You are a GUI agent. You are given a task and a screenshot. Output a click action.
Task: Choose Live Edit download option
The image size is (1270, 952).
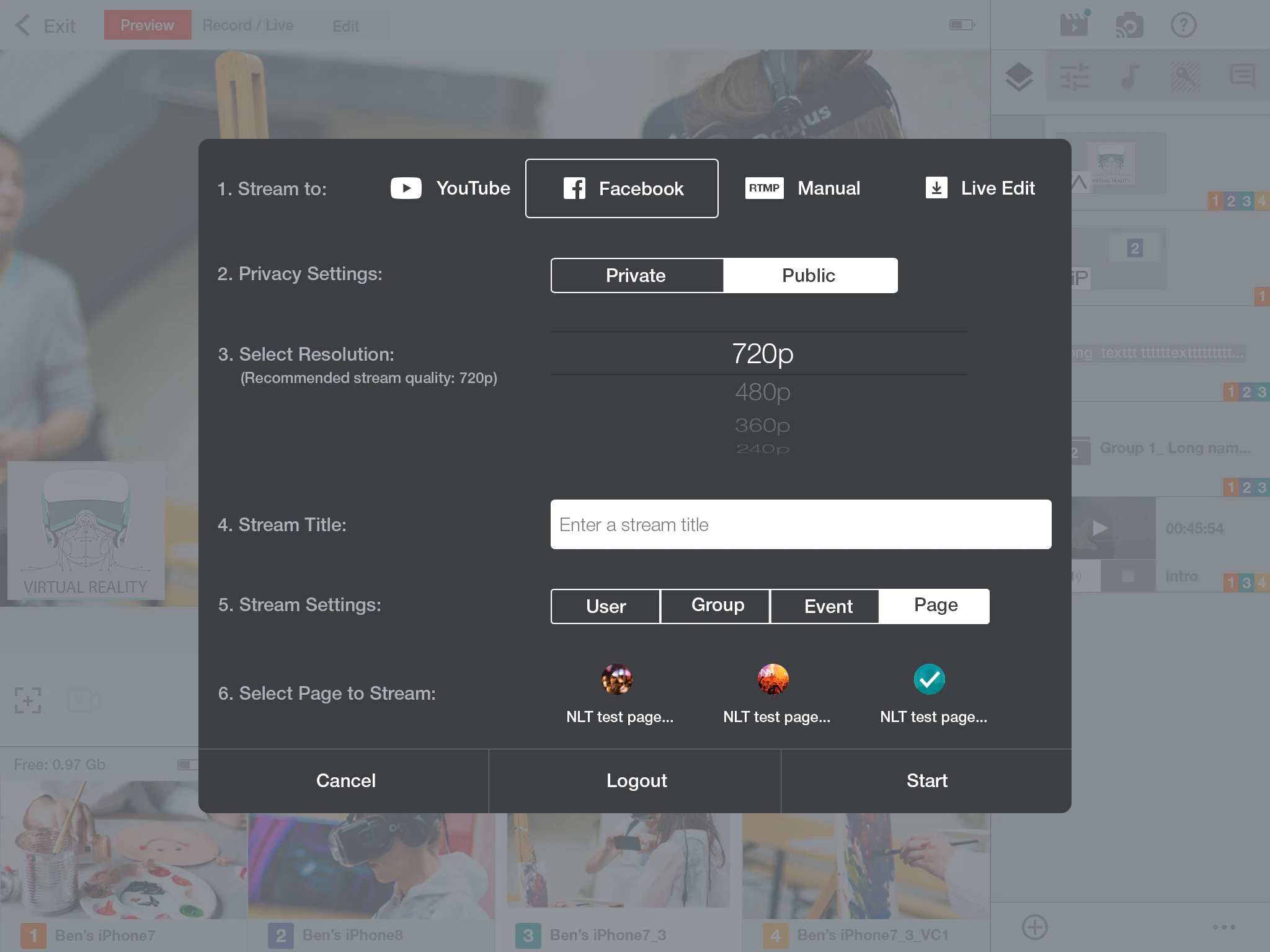click(980, 188)
